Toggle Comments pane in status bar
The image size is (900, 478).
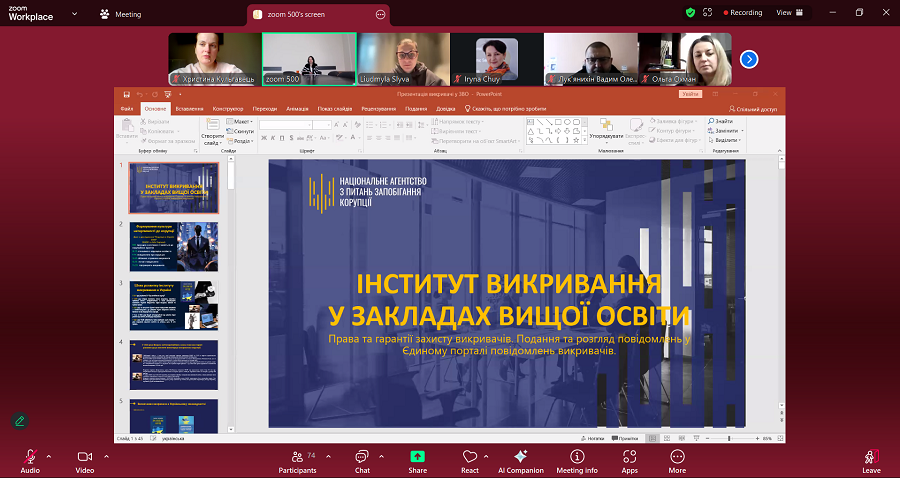pyautogui.click(x=624, y=438)
